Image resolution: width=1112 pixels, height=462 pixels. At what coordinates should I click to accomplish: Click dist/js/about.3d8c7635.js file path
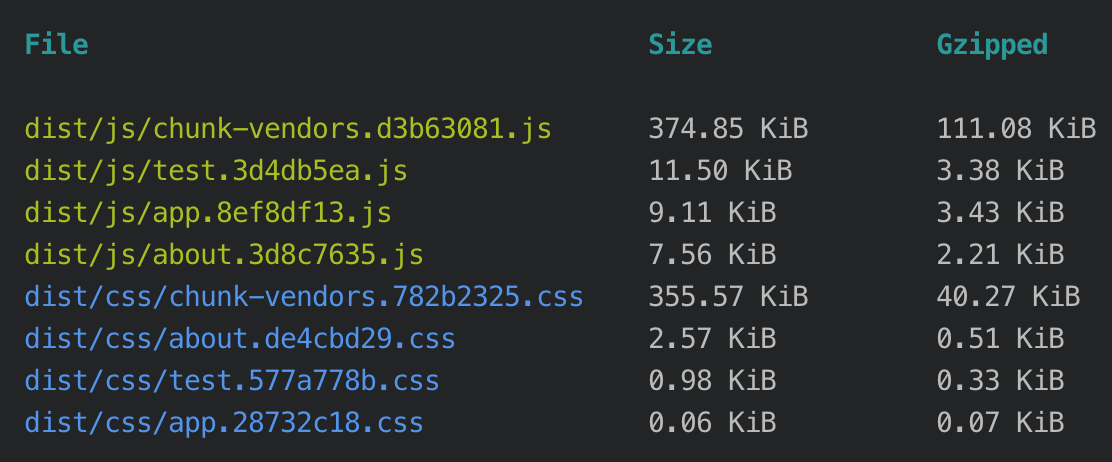[224, 255]
